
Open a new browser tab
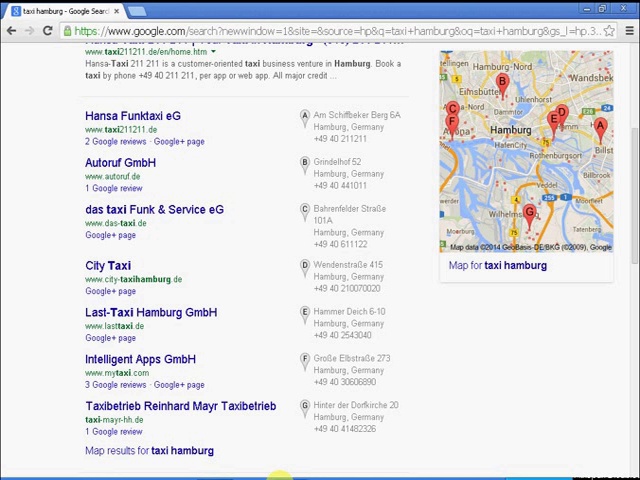136,11
